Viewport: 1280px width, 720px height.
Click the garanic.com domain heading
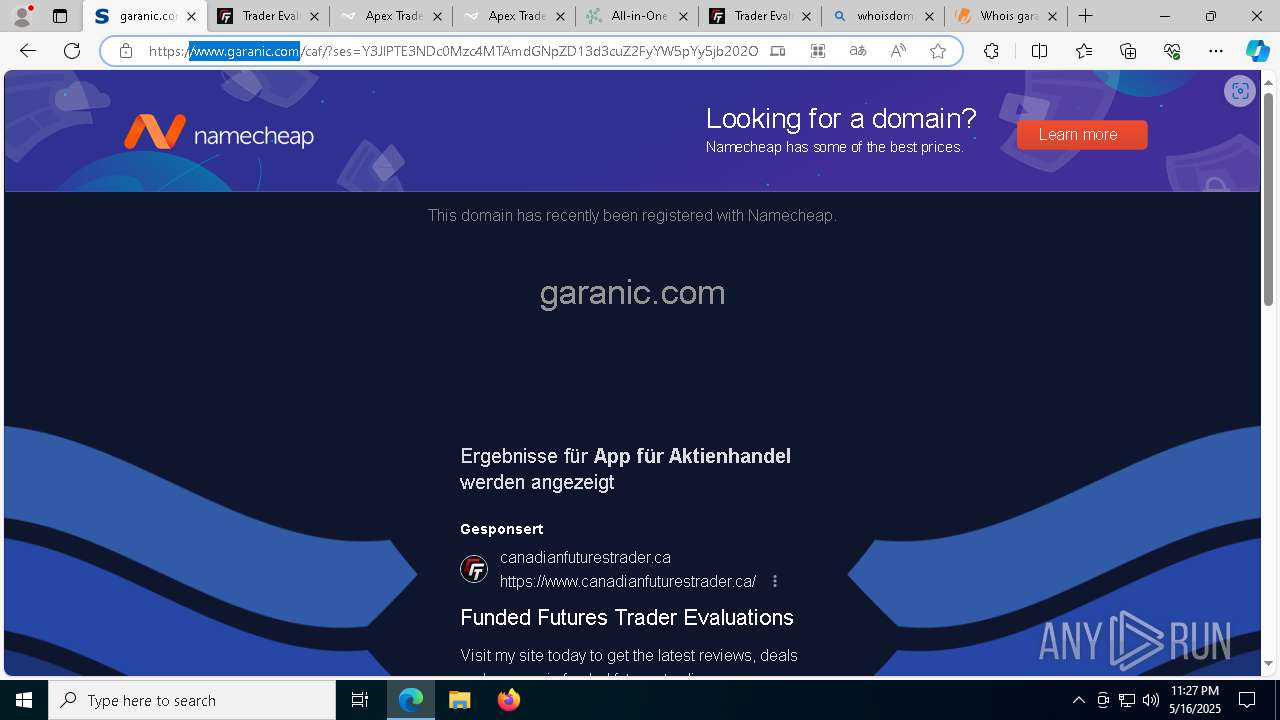coord(632,293)
